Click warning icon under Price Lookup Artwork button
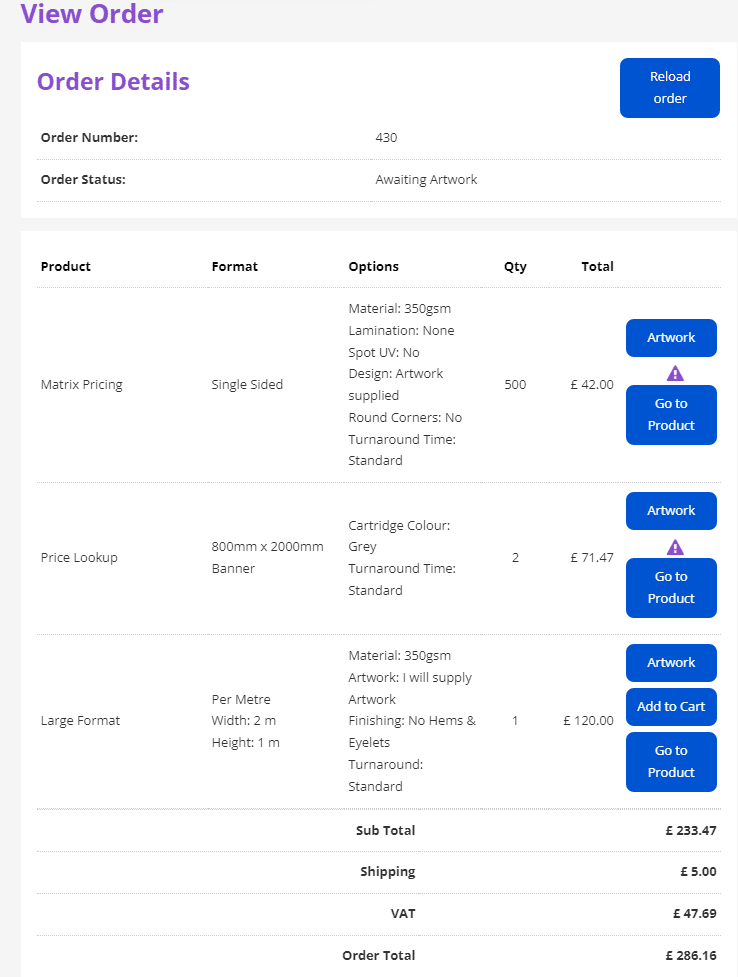This screenshot has height=977, width=738. (x=675, y=547)
